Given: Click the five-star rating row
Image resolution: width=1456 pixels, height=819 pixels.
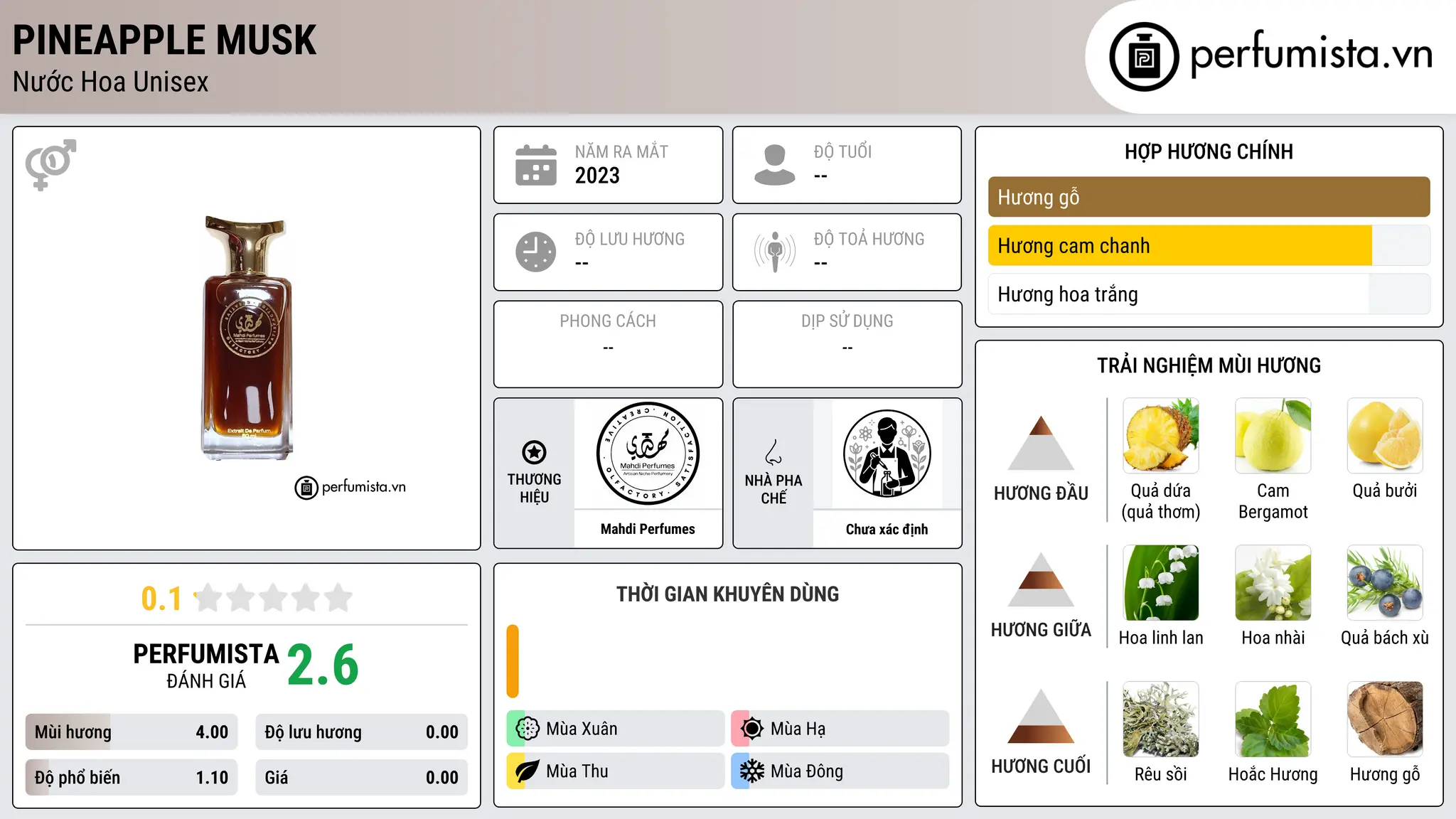Looking at the screenshot, I should point(273,598).
